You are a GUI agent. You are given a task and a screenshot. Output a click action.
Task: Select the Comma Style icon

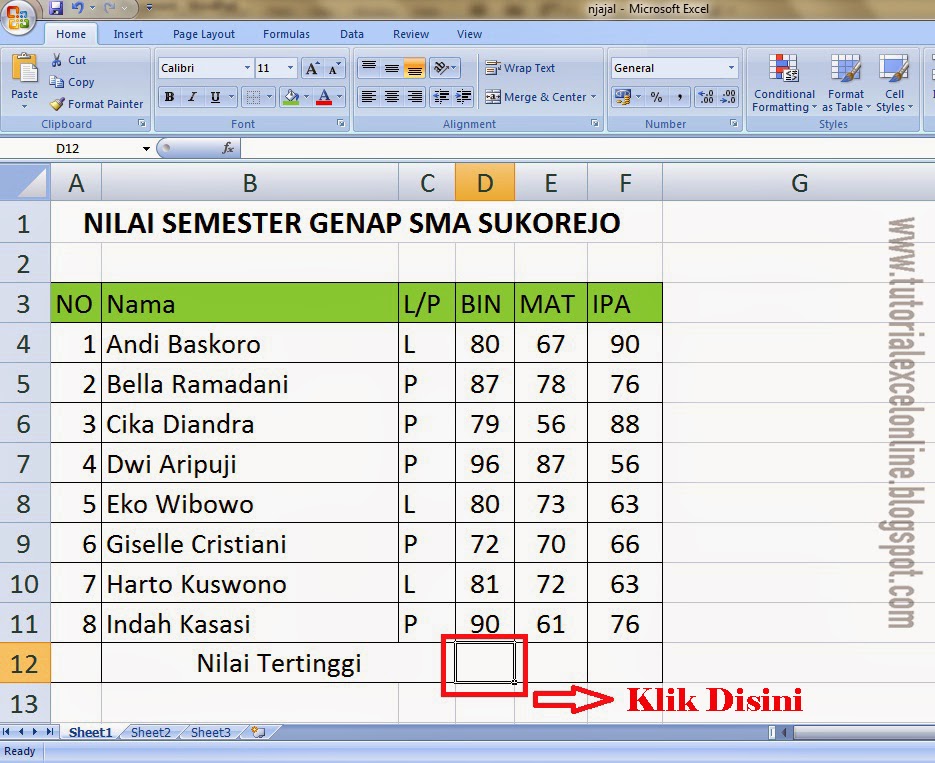click(680, 97)
